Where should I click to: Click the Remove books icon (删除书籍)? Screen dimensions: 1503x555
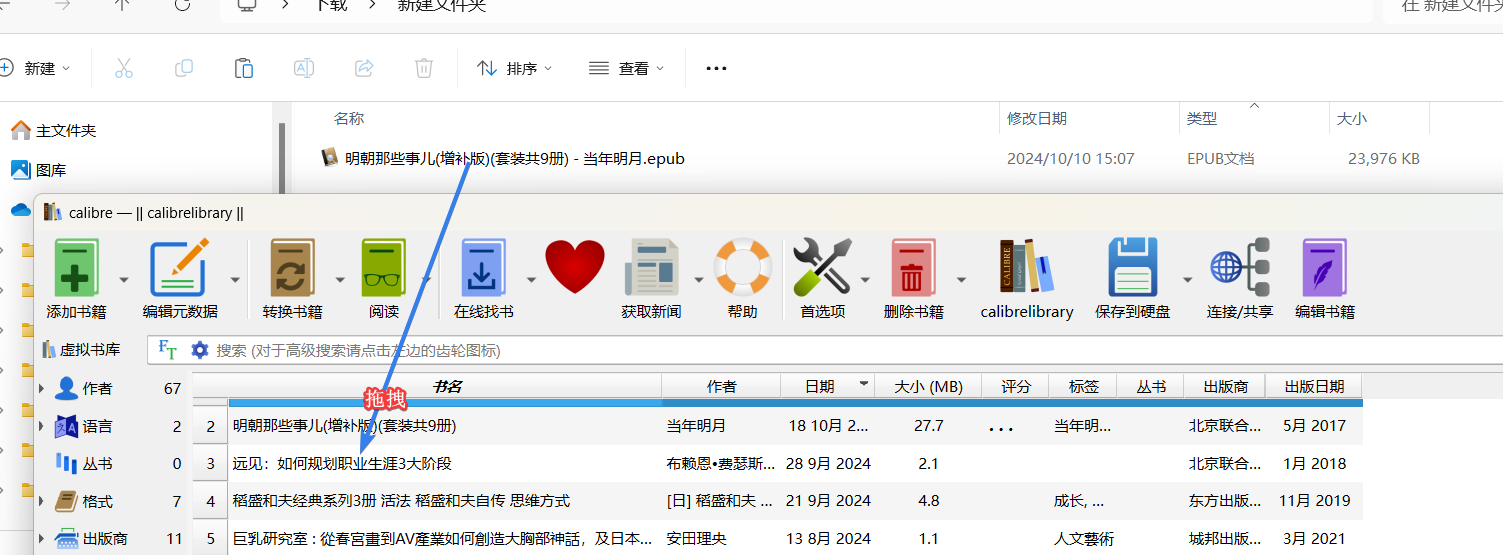913,267
